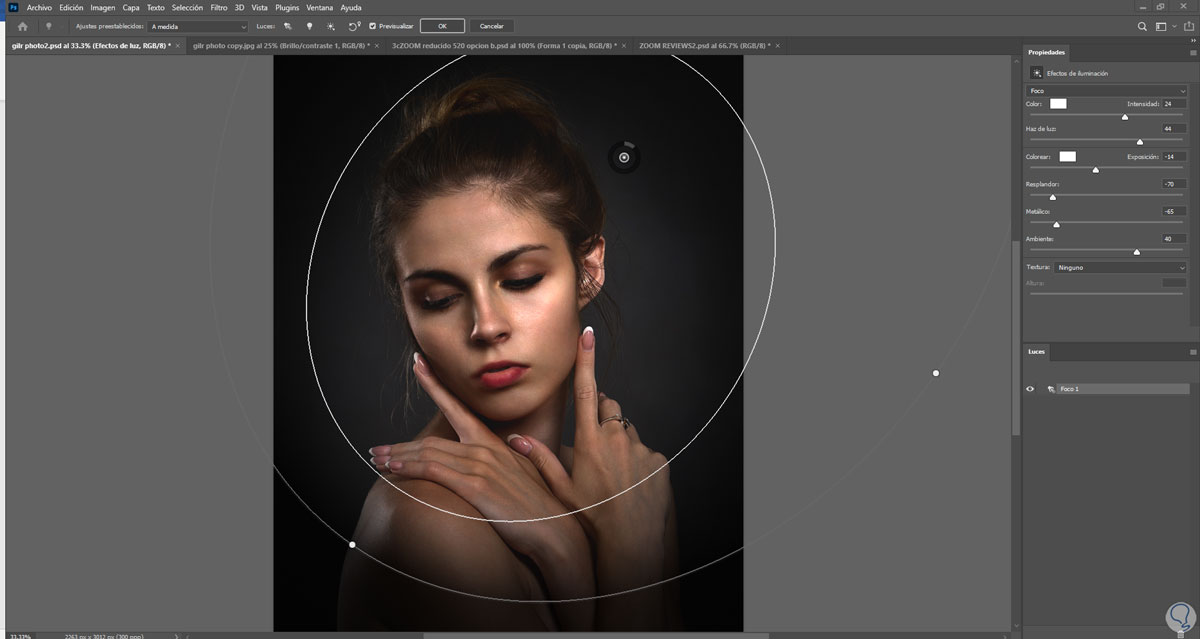
Task: Collapse the right panel dock arrows
Action: 1192,41
